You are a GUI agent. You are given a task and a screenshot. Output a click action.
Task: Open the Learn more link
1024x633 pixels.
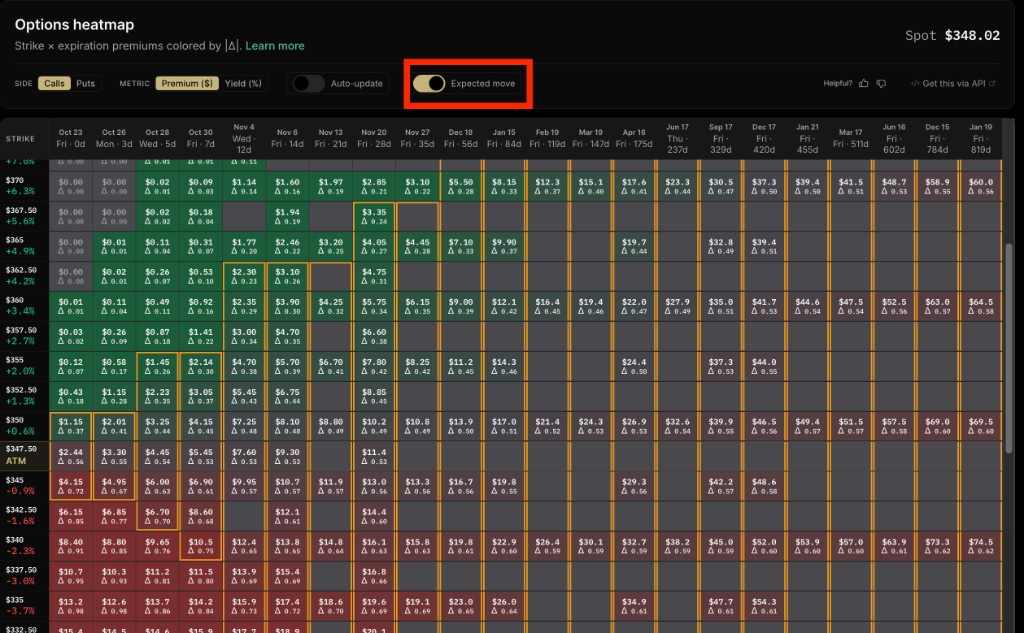(275, 46)
